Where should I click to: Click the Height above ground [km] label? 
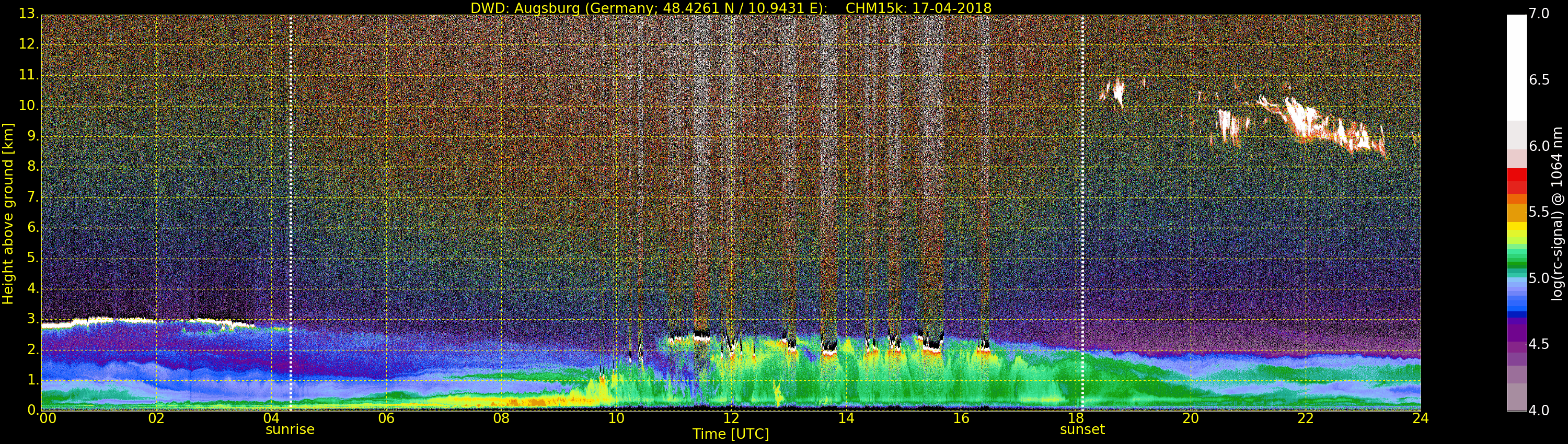(8, 214)
